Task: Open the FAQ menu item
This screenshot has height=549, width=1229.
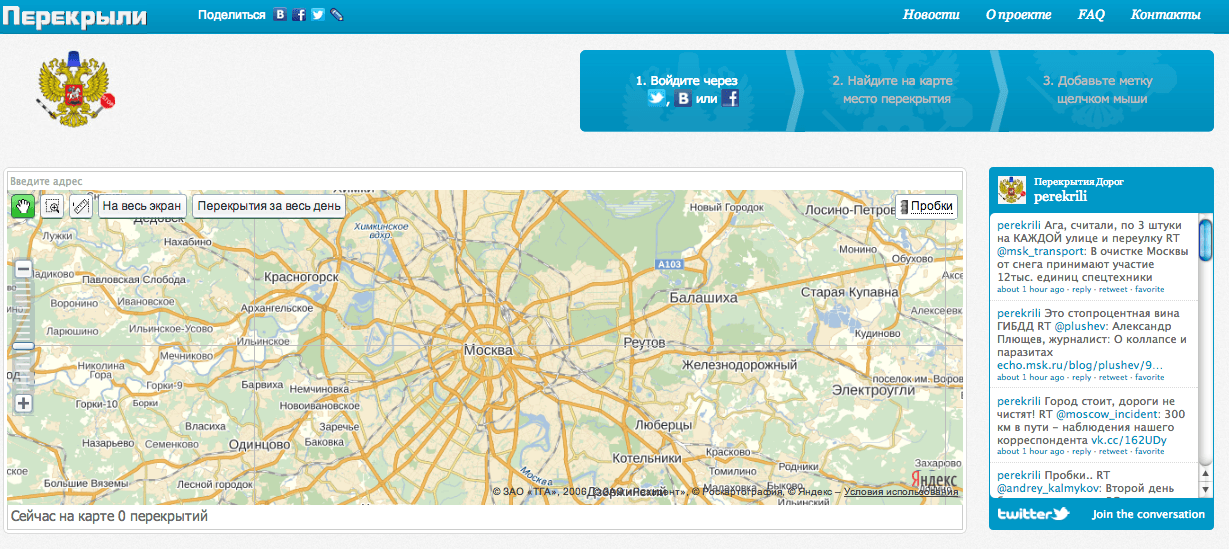Action: [x=1091, y=15]
